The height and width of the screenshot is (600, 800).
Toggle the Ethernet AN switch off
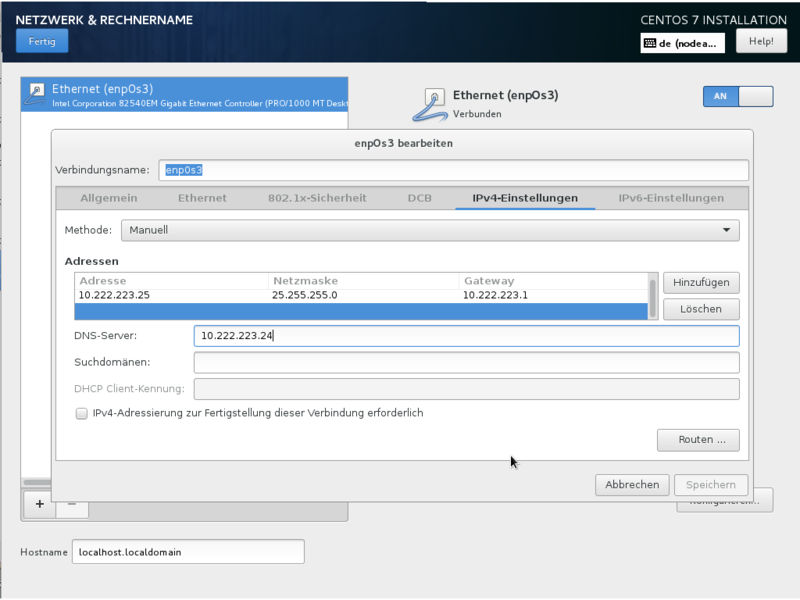click(x=738, y=96)
